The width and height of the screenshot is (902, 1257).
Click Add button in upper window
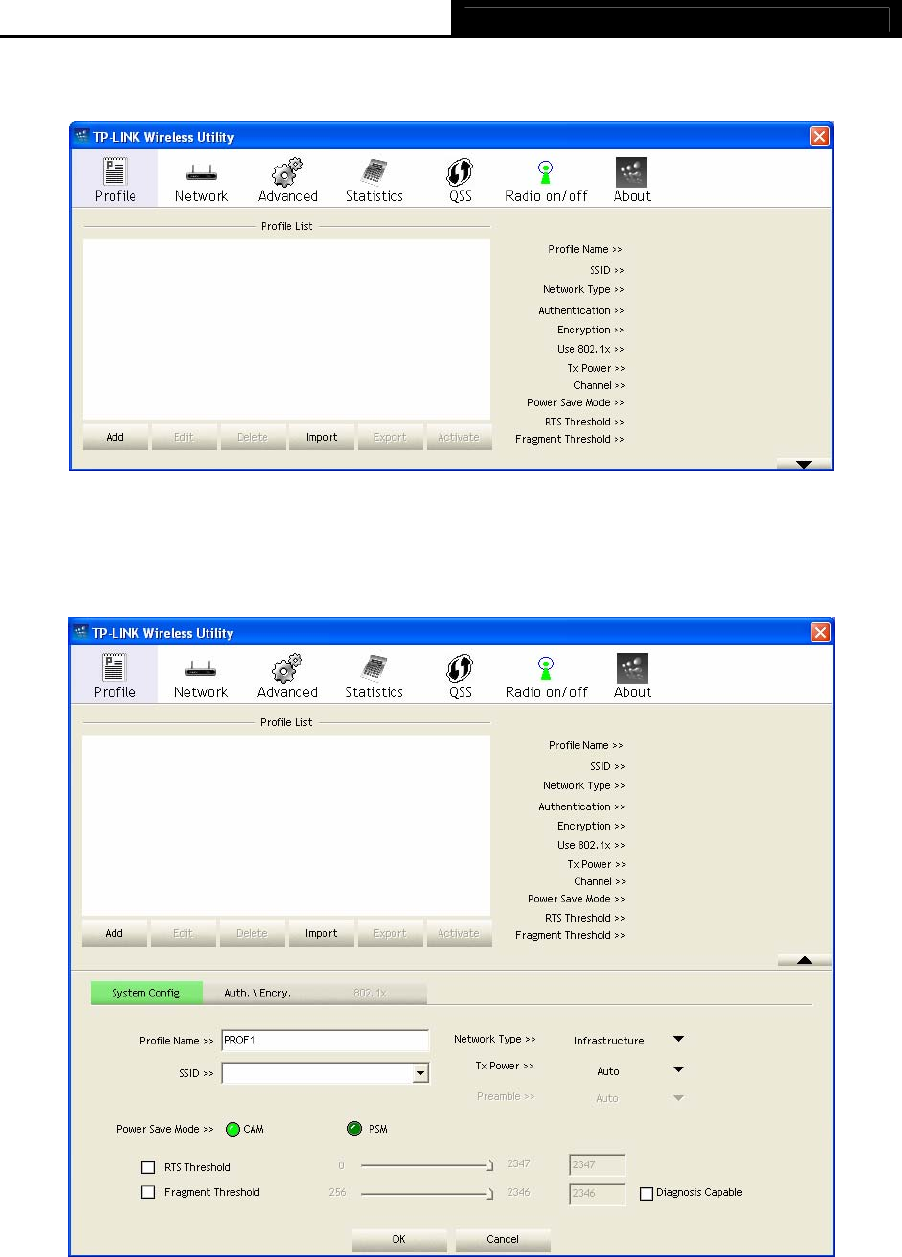tap(115, 437)
